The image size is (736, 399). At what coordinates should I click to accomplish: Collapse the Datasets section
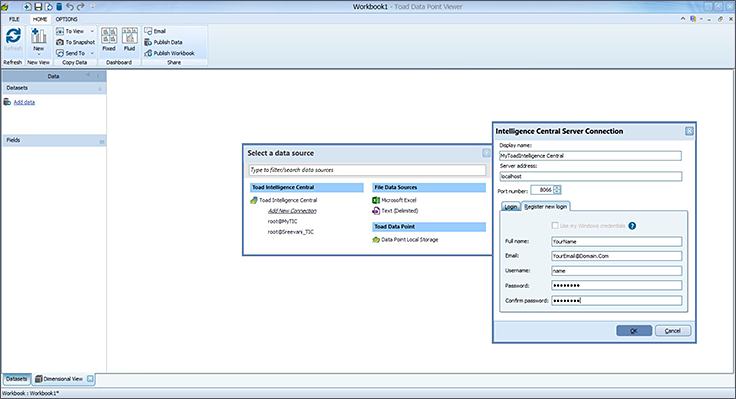100,88
